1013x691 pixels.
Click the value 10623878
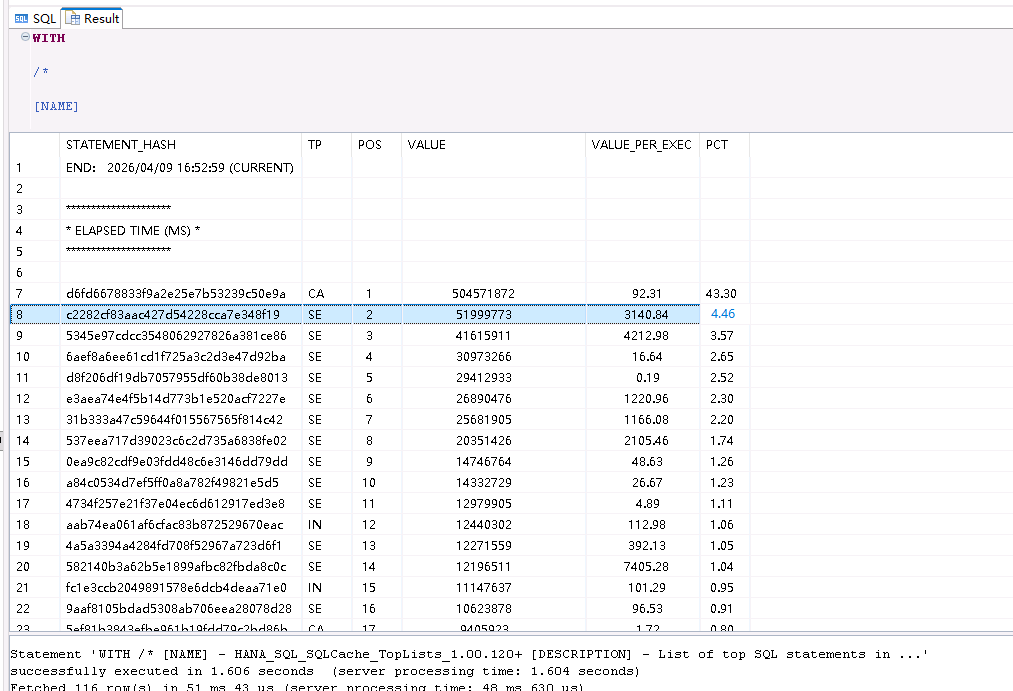[483, 608]
